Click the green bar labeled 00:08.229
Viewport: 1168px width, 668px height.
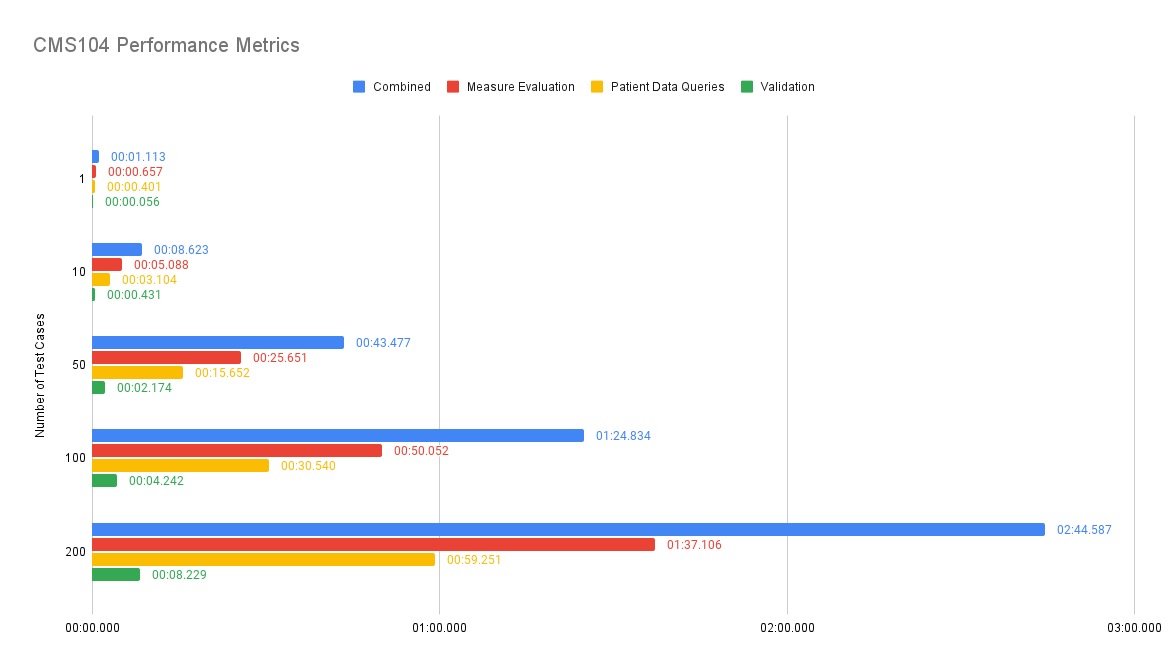pos(115,574)
